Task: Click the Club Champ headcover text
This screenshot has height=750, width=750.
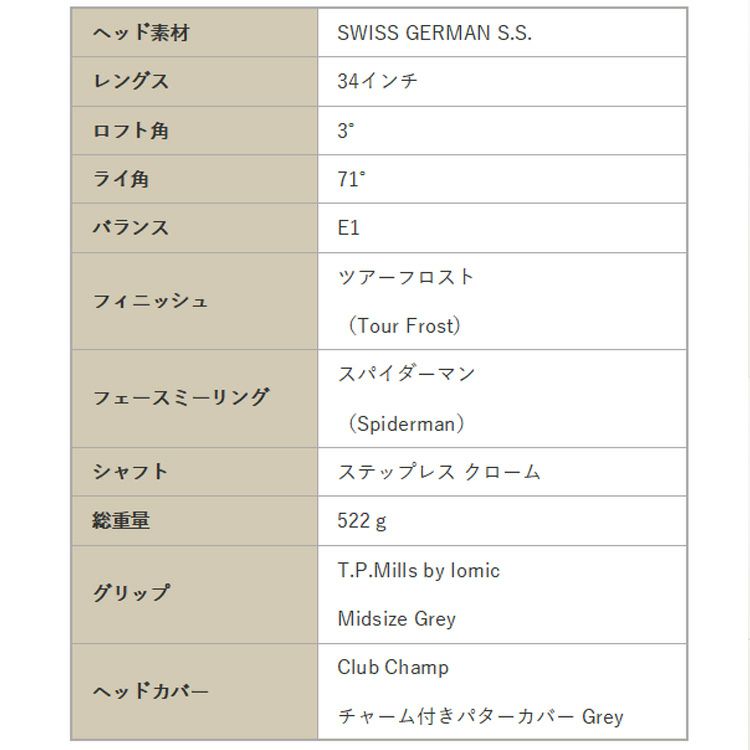Action: [x=393, y=667]
